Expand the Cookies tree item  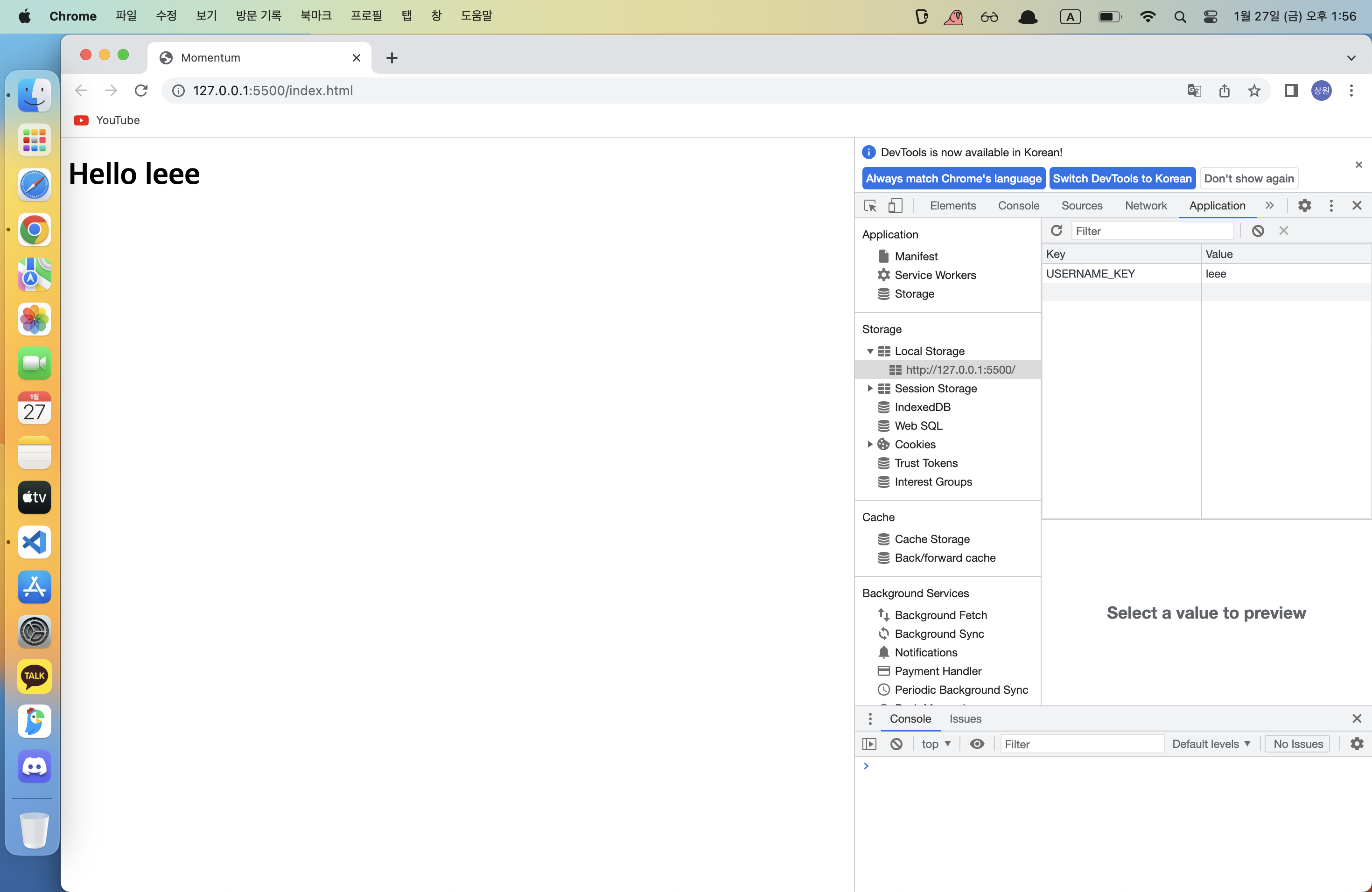870,444
